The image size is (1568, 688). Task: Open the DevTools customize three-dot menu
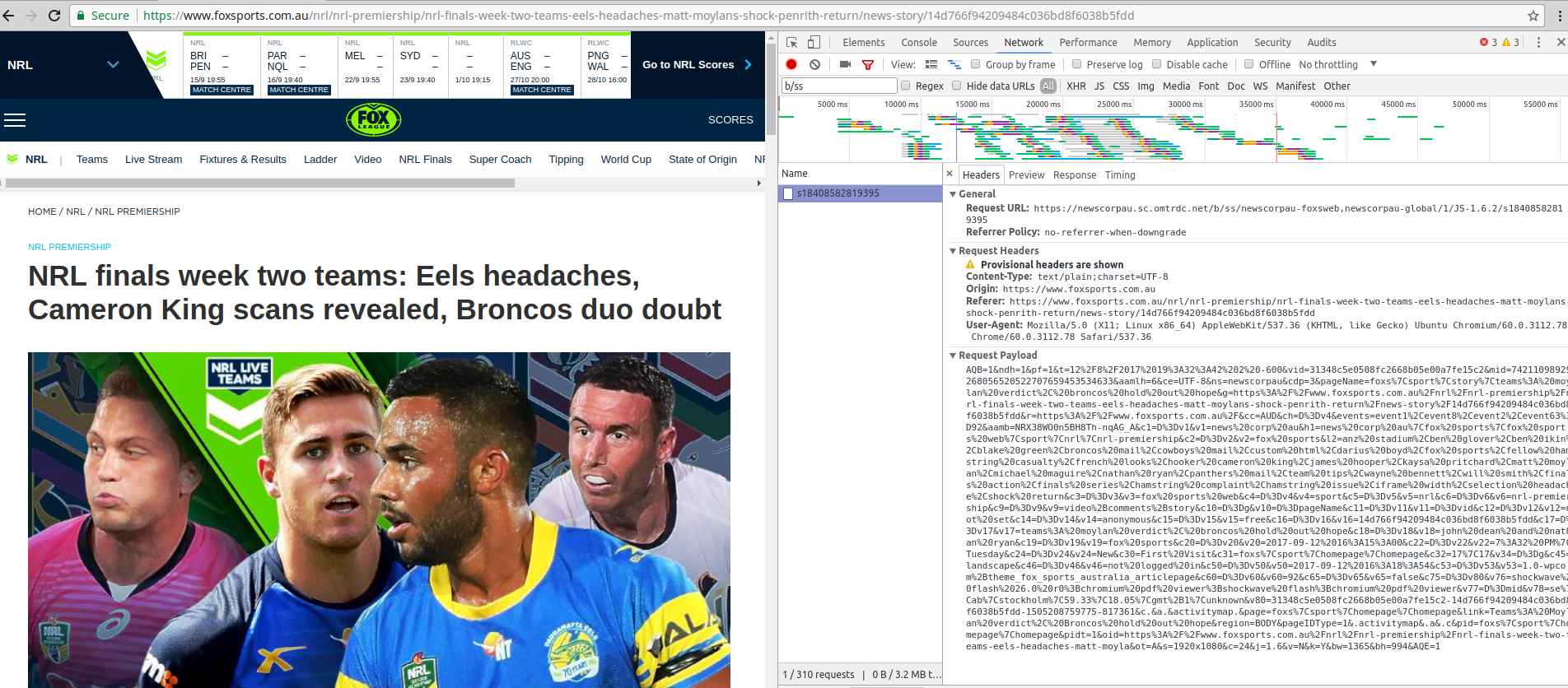pos(1538,42)
